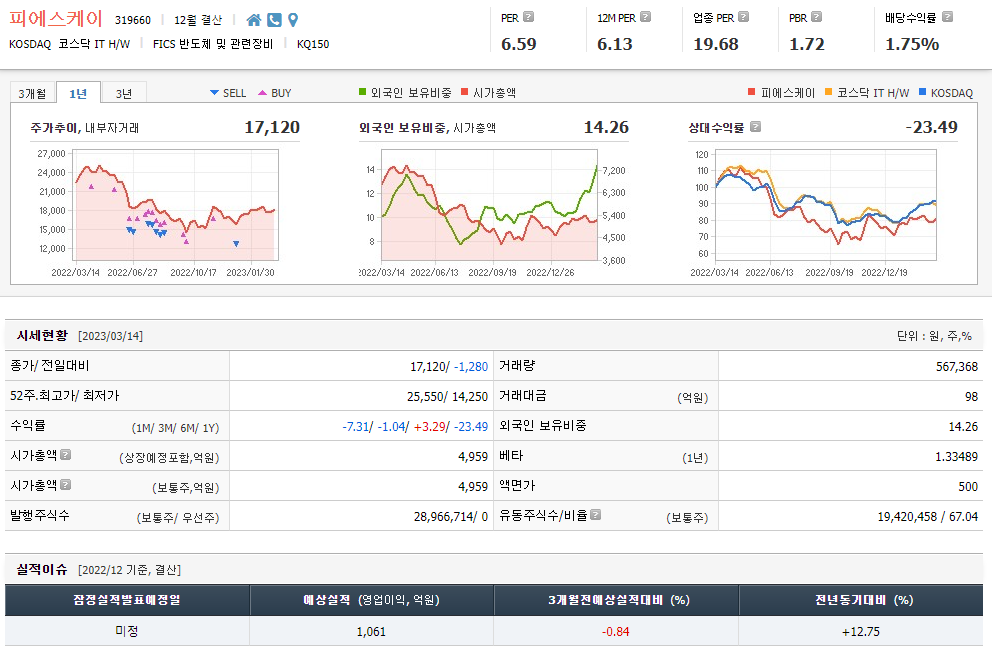Click the 피에스케이 company name title
Viewport: 992px width, 655px height.
[56, 18]
